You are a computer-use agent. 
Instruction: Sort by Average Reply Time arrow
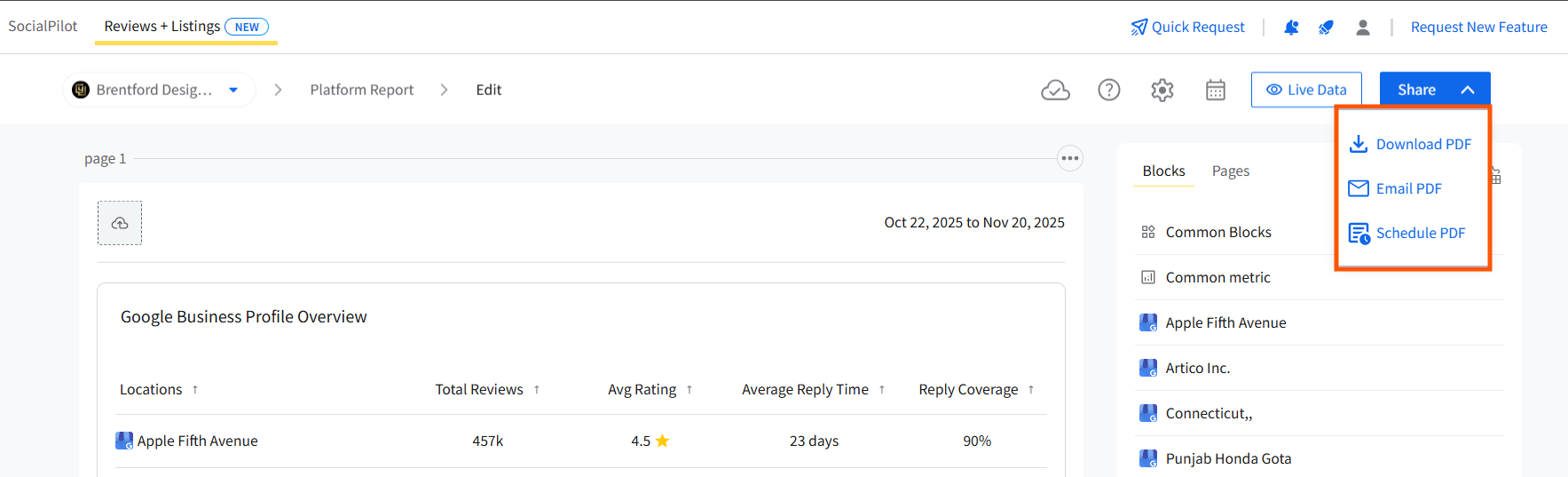tap(882, 390)
